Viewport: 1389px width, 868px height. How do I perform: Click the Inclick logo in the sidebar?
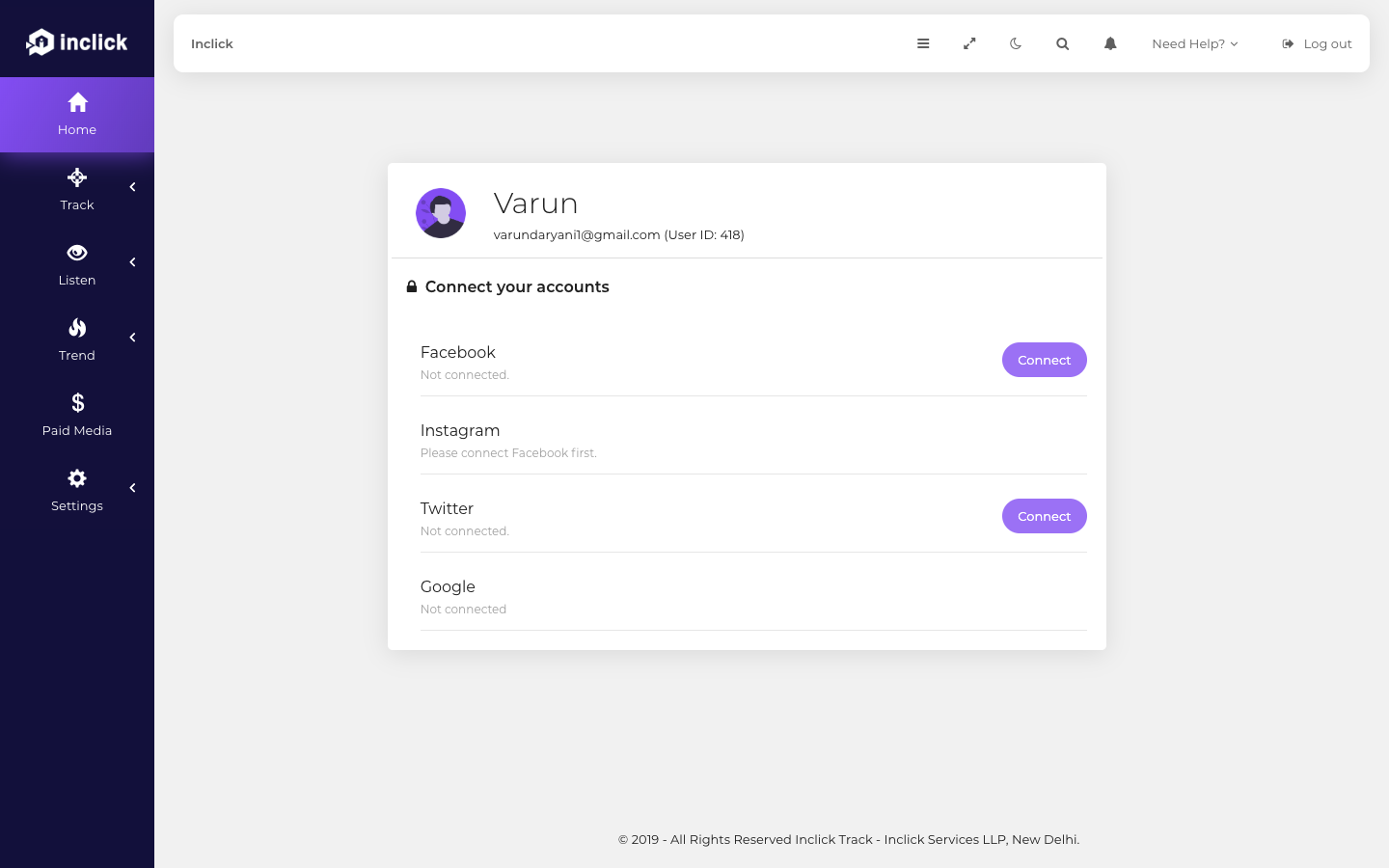pos(77,41)
